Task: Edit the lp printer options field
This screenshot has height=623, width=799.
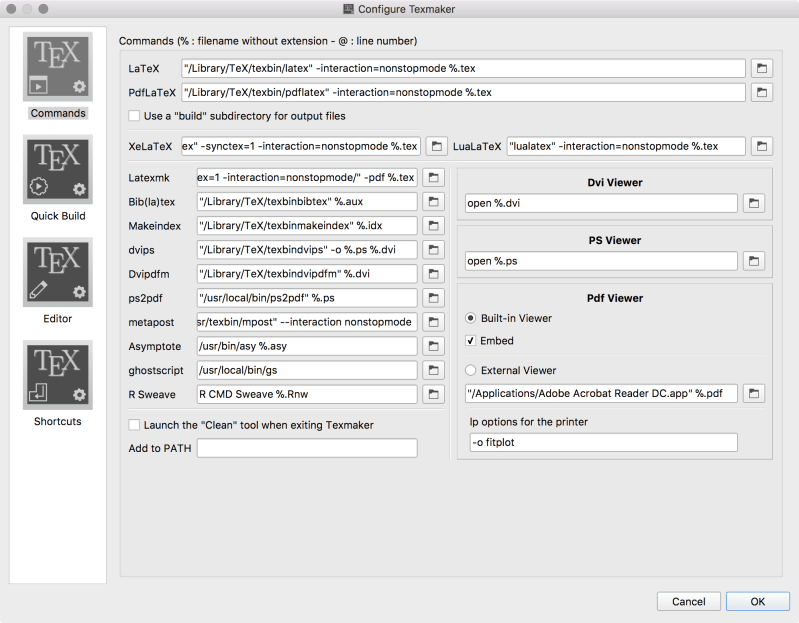Action: (x=603, y=442)
